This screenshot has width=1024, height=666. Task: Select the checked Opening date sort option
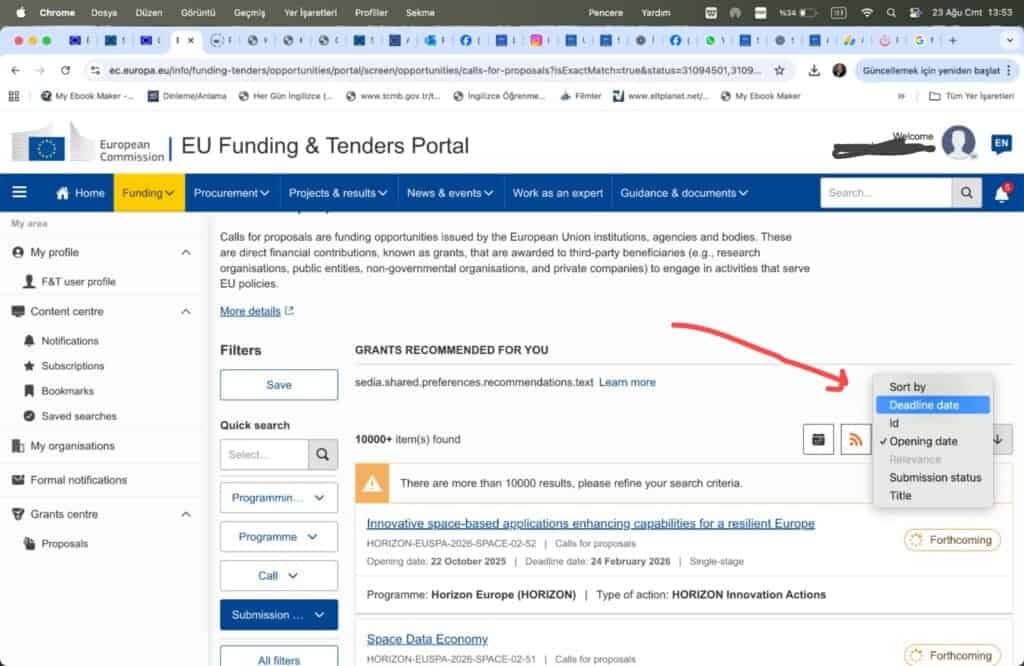924,441
